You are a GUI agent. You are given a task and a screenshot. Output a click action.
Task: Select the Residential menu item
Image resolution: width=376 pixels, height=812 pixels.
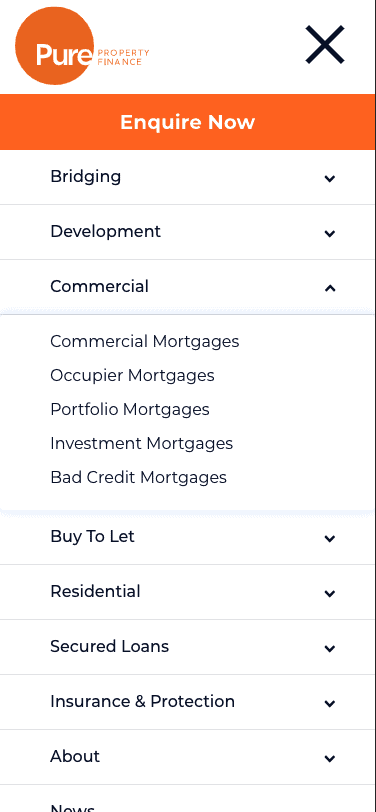(95, 591)
